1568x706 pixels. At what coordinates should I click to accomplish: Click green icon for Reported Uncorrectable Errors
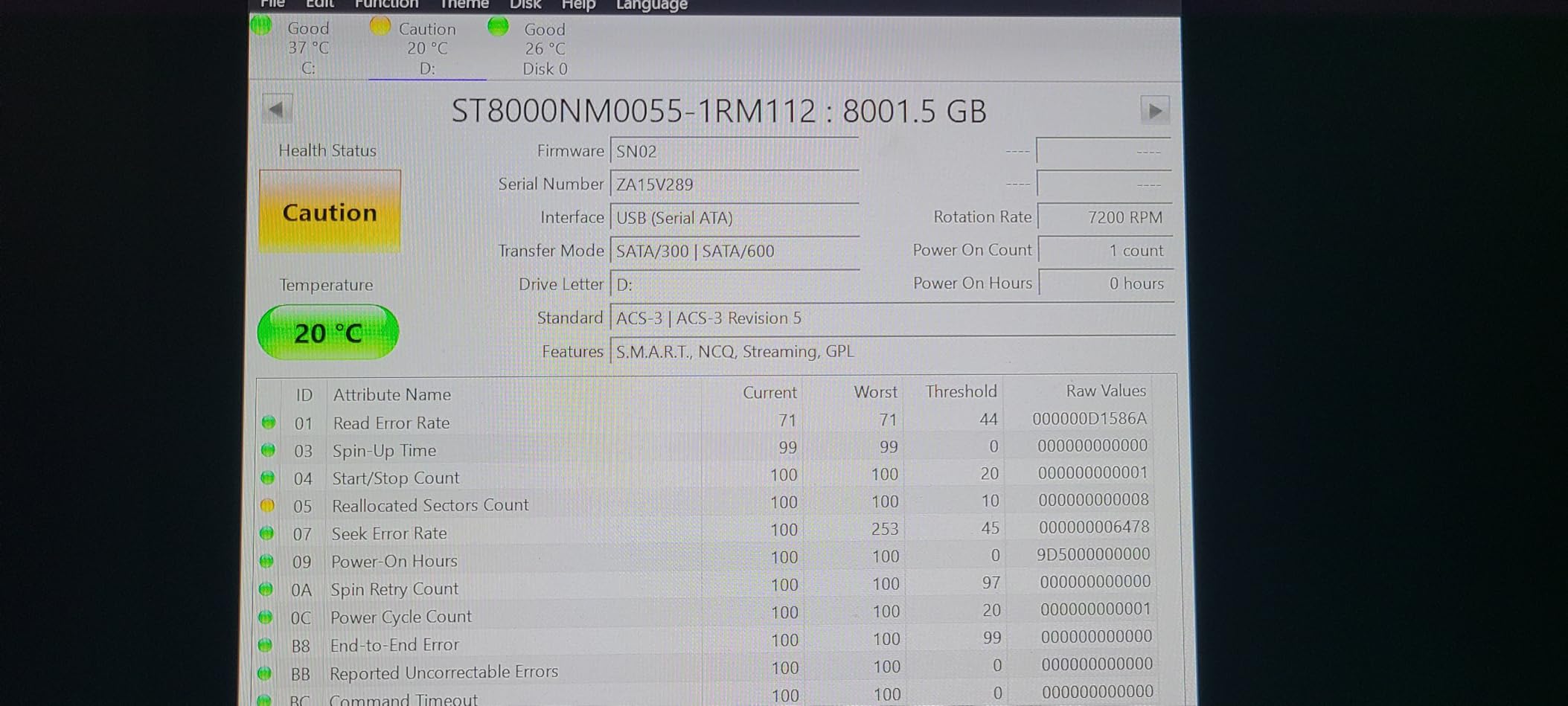(x=264, y=673)
